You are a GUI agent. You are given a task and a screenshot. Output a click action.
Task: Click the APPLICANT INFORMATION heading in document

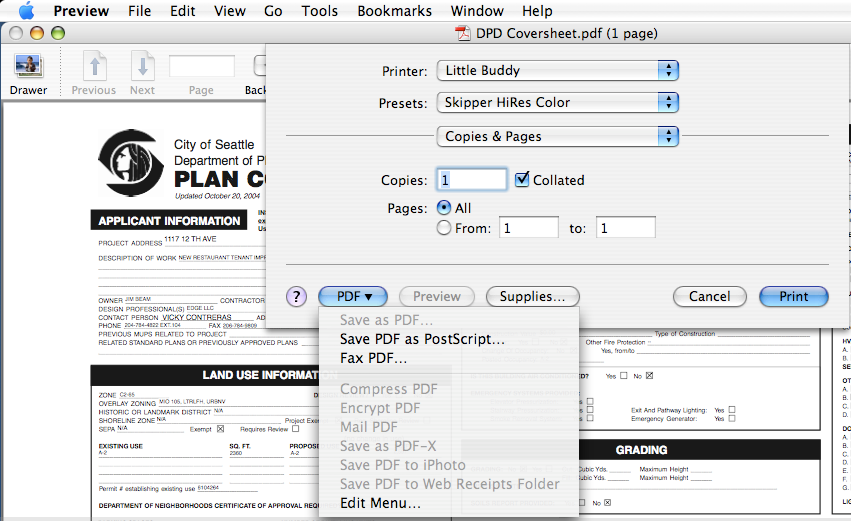pos(169,221)
